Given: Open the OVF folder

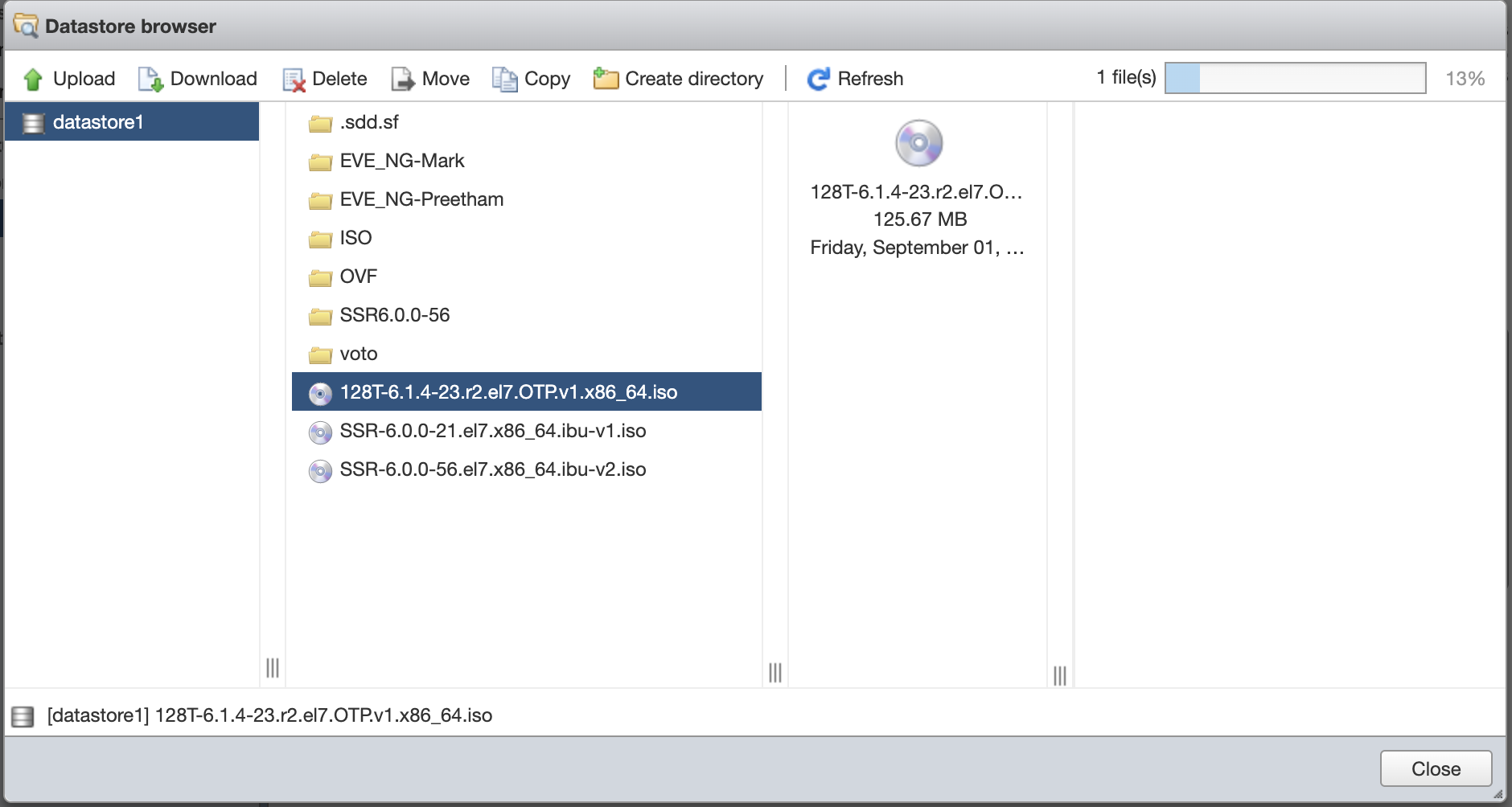Looking at the screenshot, I should point(358,277).
